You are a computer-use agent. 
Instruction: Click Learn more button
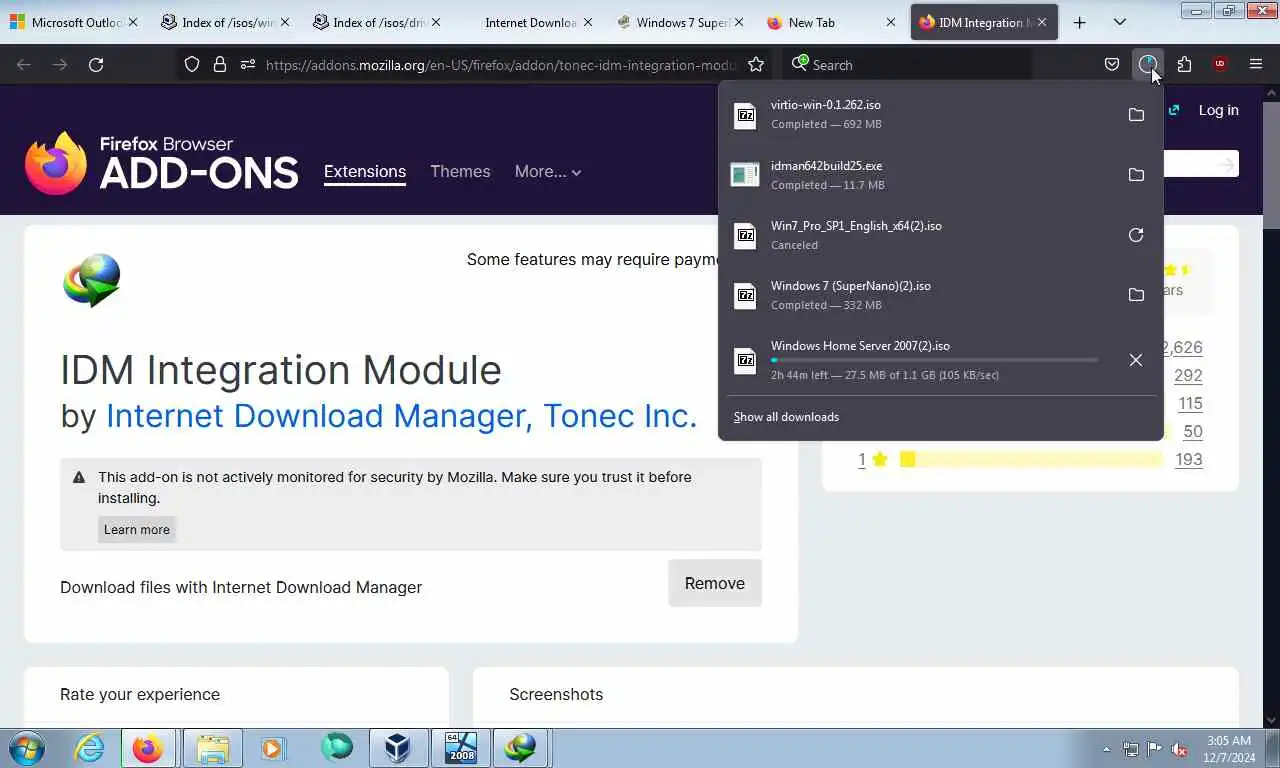[x=137, y=529]
